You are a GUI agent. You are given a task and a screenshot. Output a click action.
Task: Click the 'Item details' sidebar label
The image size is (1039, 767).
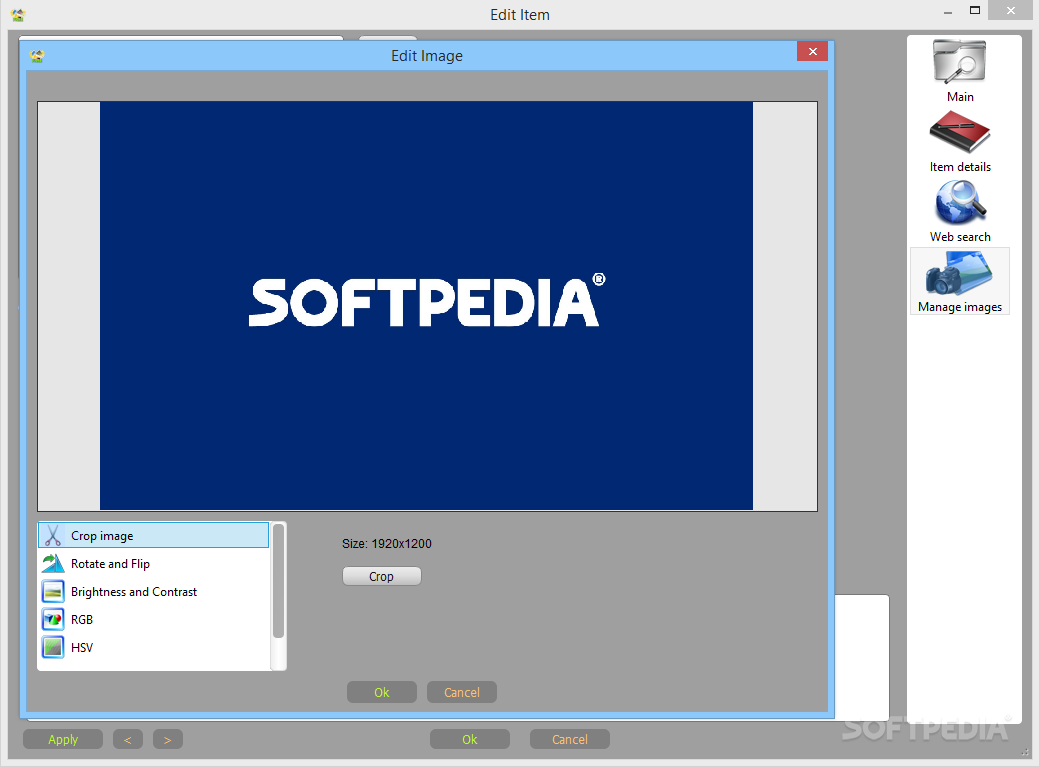coord(960,167)
